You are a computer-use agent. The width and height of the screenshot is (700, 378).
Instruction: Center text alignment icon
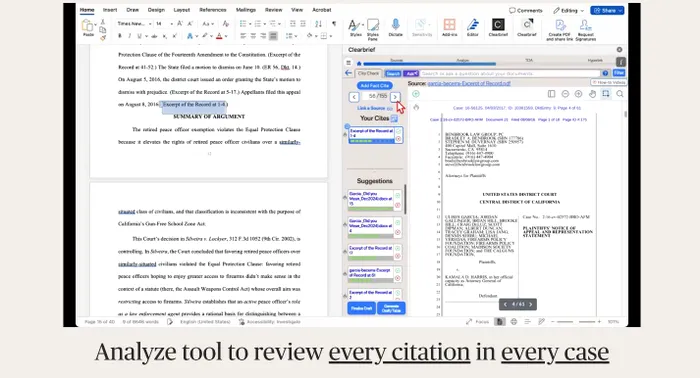(x=253, y=36)
